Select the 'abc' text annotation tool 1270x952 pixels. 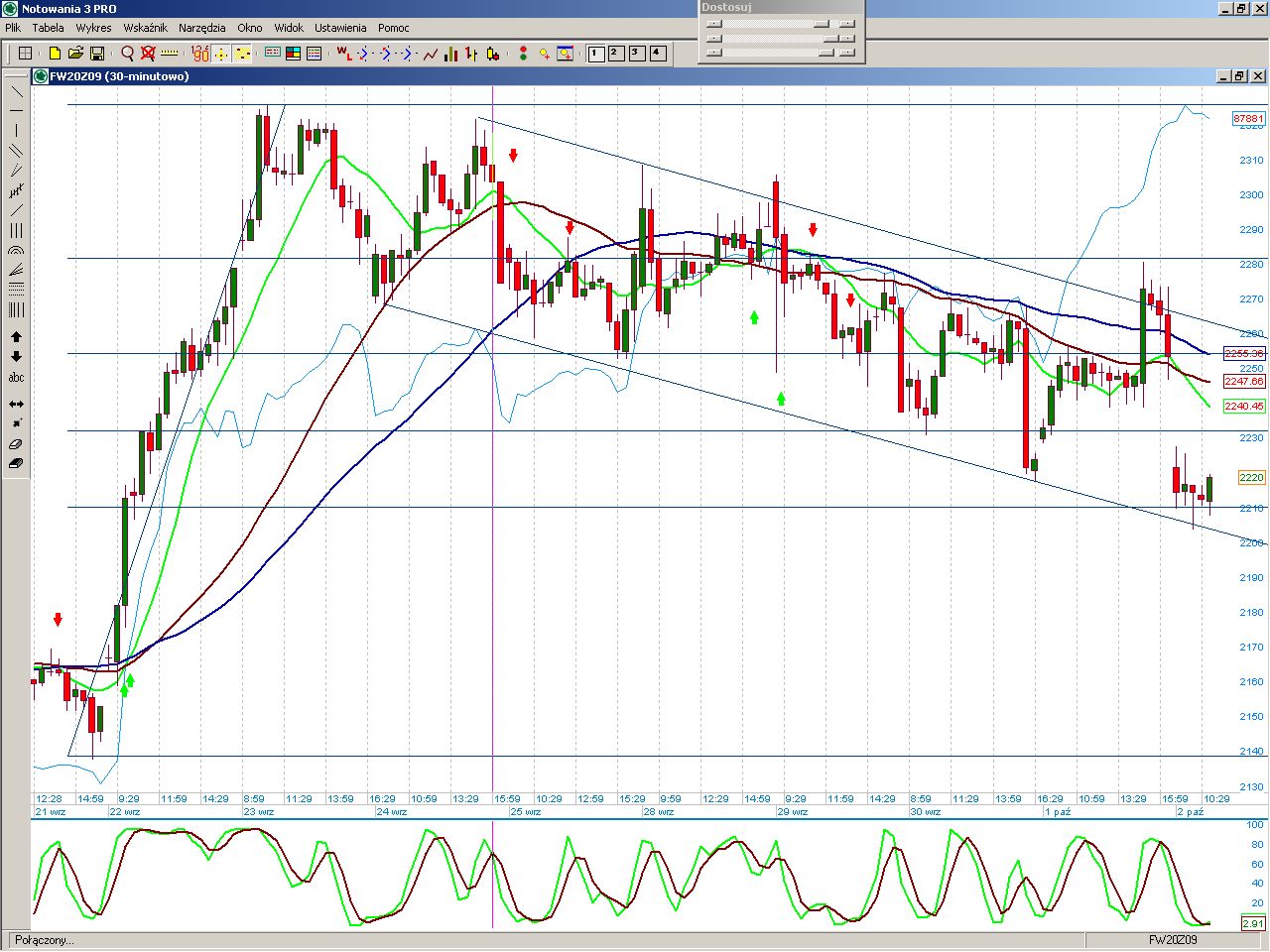[x=16, y=378]
